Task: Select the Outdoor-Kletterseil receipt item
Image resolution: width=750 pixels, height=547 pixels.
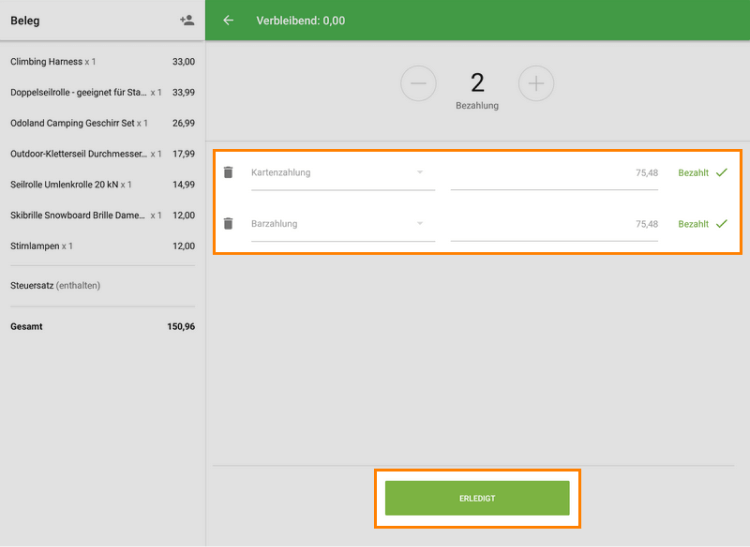Action: point(102,154)
